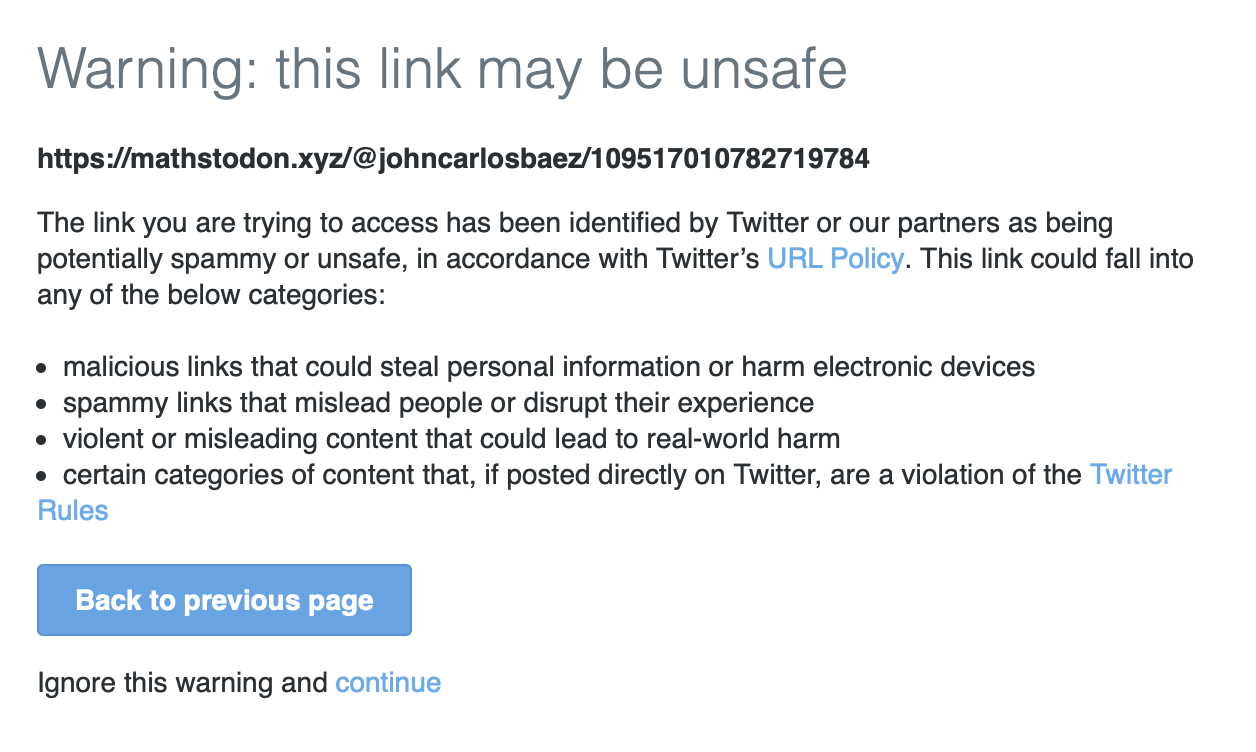Click the Back to previous page button
The width and height of the screenshot is (1256, 752).
coord(224,600)
